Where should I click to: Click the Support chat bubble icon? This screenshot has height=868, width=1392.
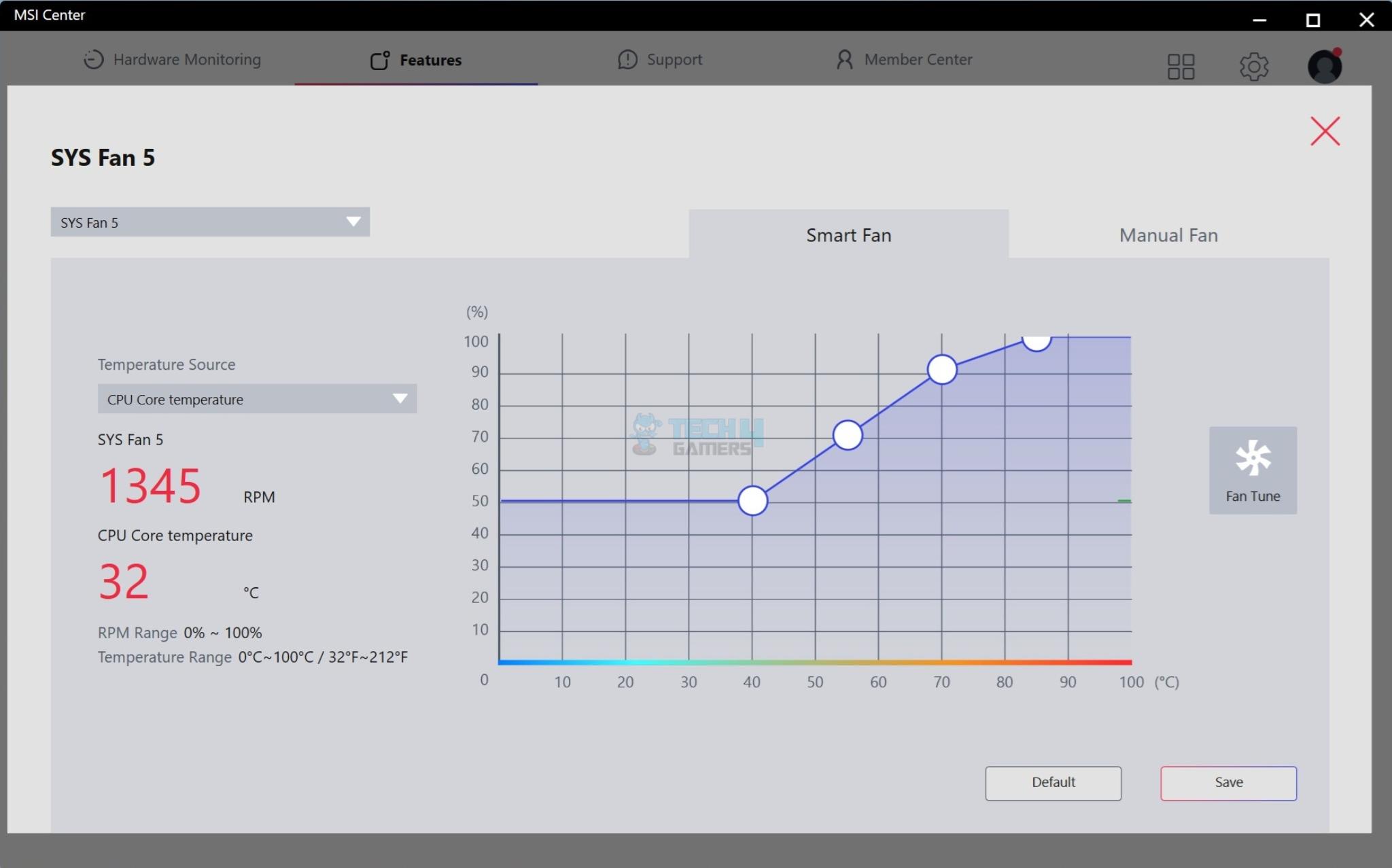click(627, 60)
